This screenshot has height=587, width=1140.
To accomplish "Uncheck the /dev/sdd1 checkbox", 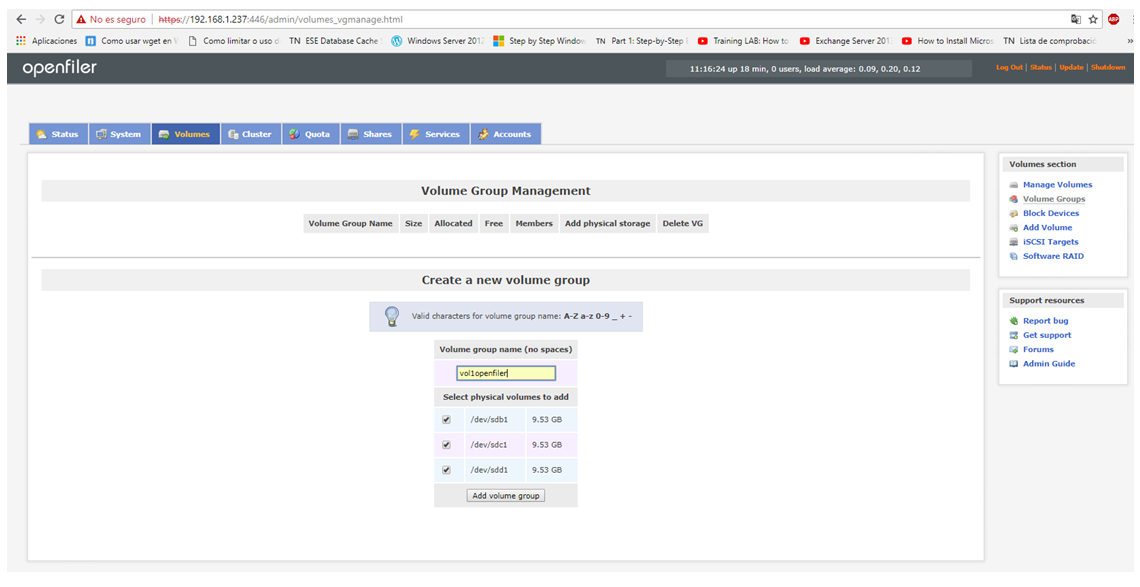I will pos(446,470).
